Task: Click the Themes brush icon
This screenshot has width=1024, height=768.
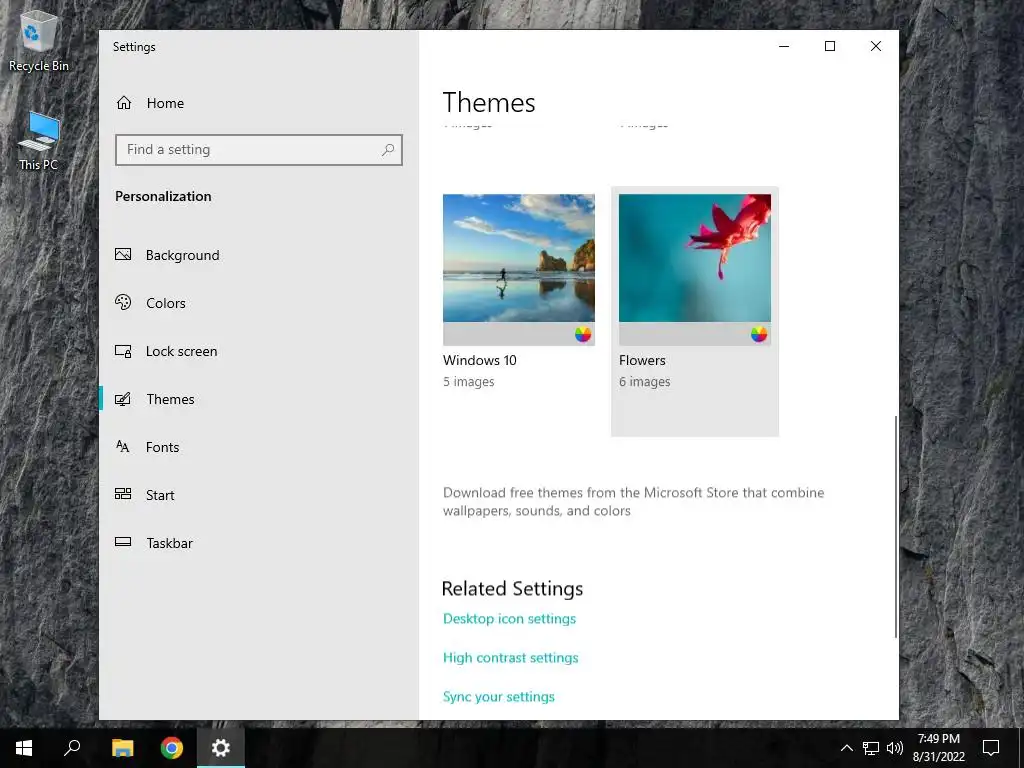Action: pos(123,399)
